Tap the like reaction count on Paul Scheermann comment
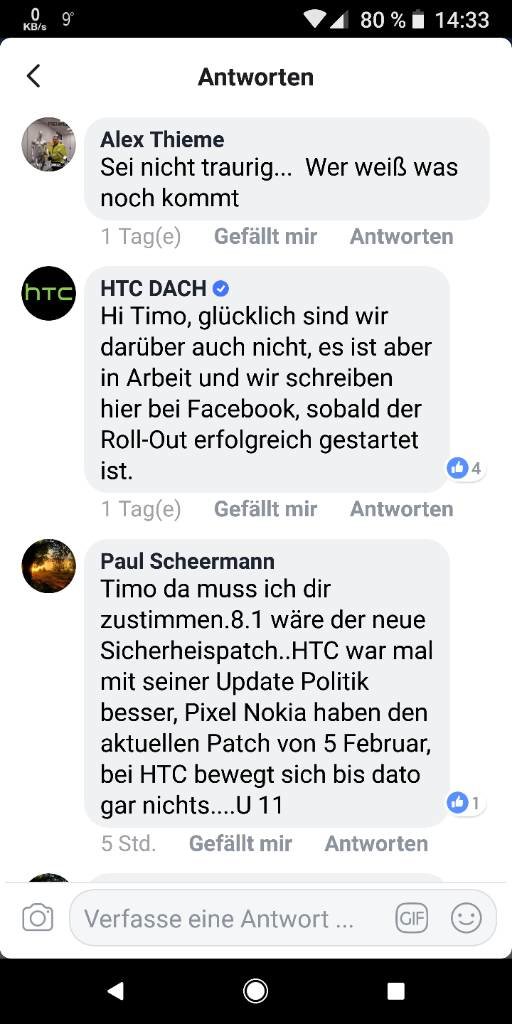 [x=465, y=803]
